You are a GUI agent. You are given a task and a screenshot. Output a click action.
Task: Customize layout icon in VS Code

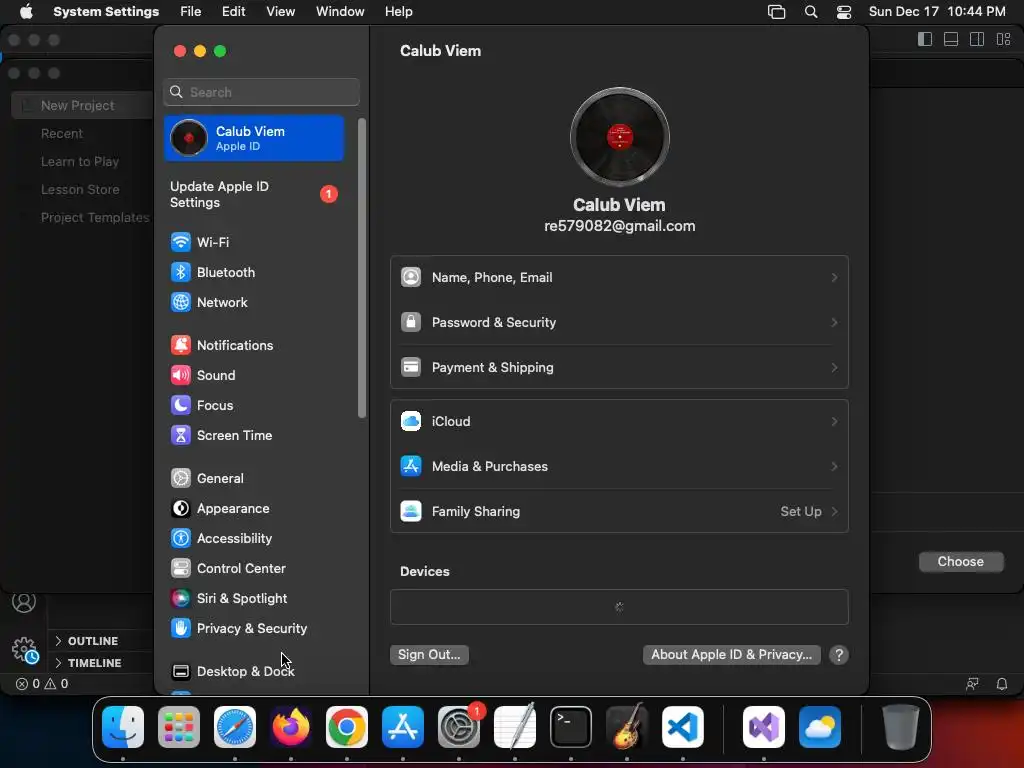pyautogui.click(x=1003, y=40)
